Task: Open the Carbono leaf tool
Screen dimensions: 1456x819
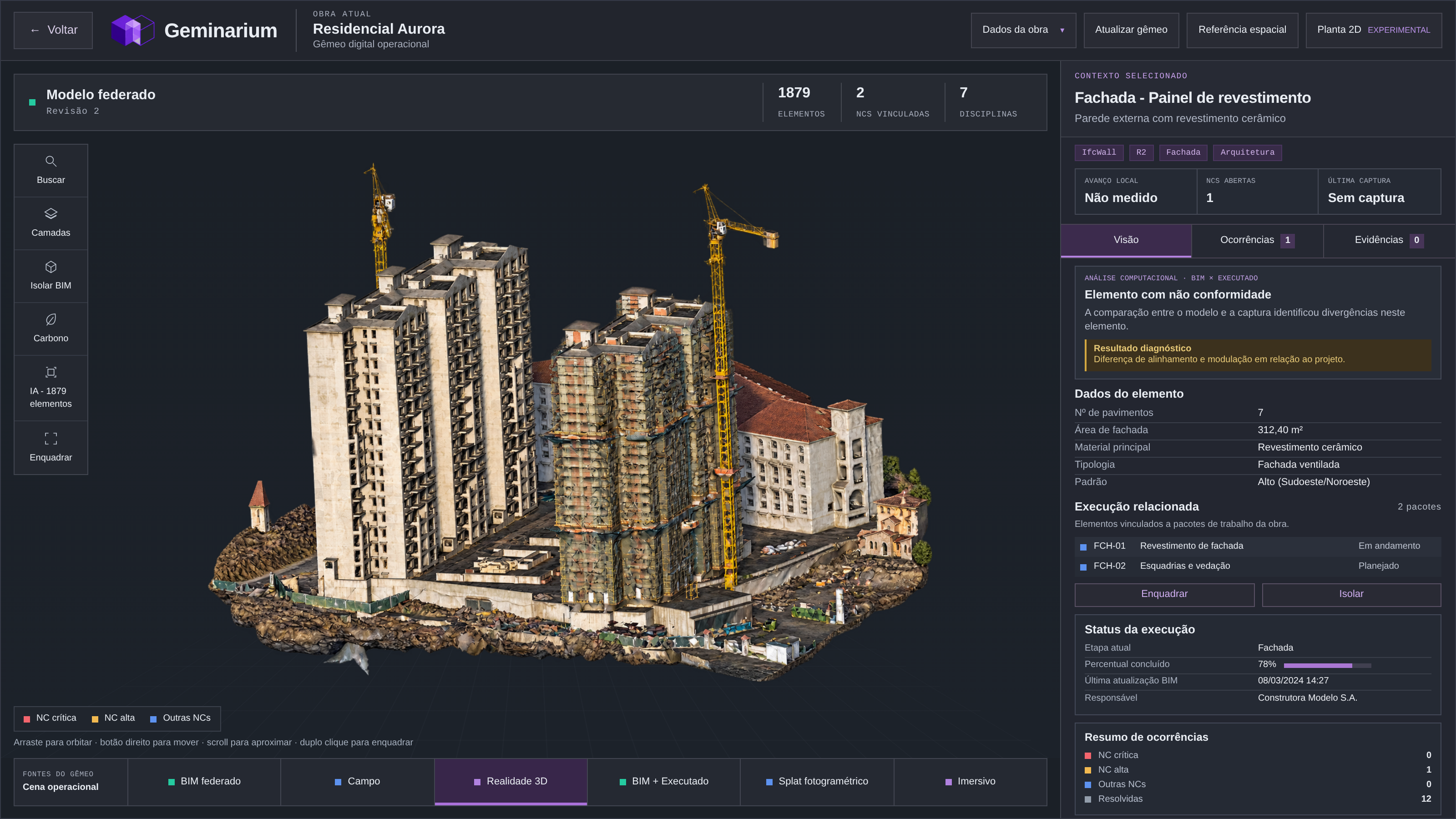Action: pos(51,329)
